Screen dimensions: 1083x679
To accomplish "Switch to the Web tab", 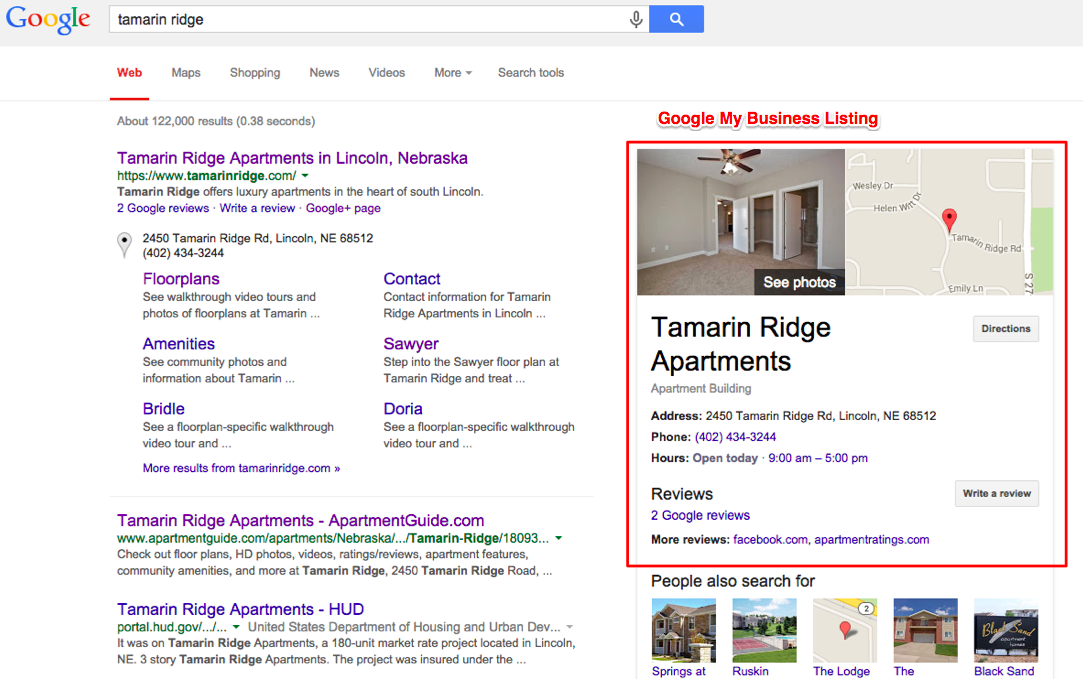I will coord(129,73).
